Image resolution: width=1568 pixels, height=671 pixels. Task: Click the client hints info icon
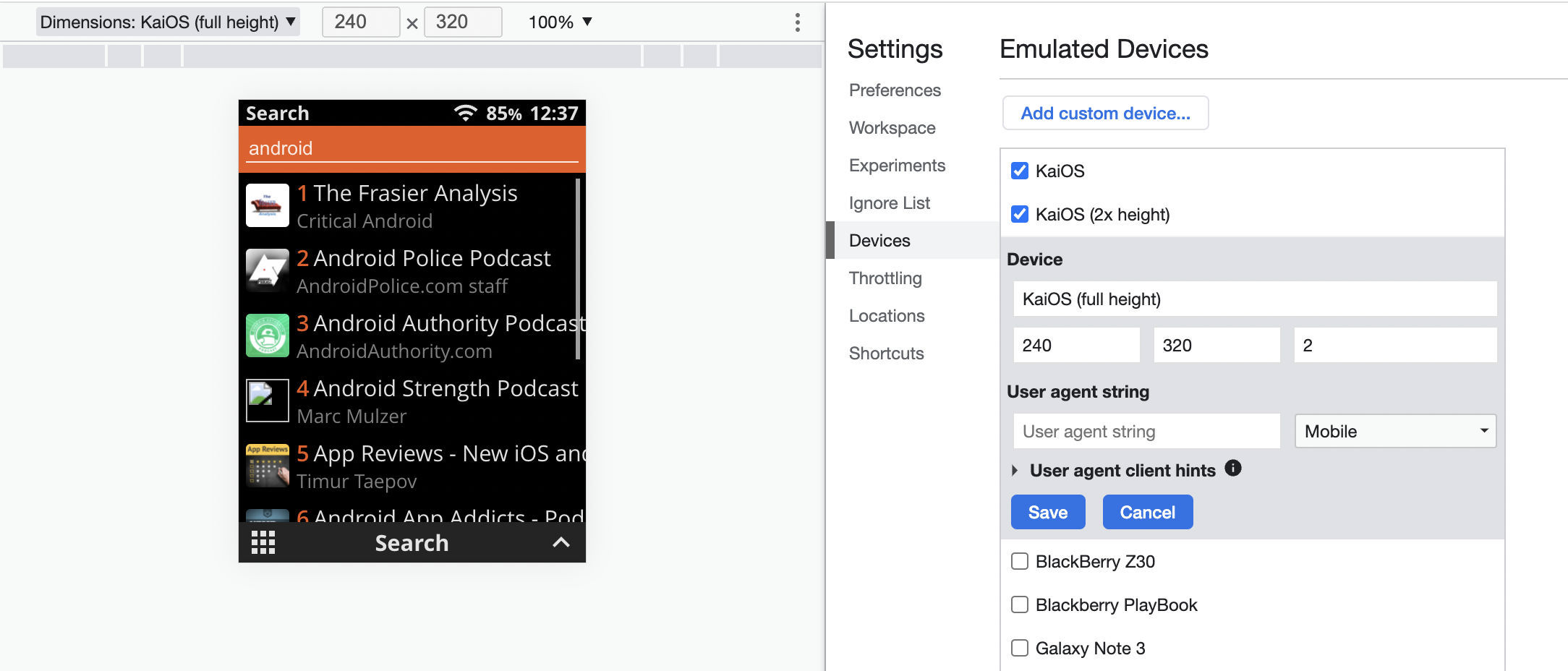point(1233,469)
